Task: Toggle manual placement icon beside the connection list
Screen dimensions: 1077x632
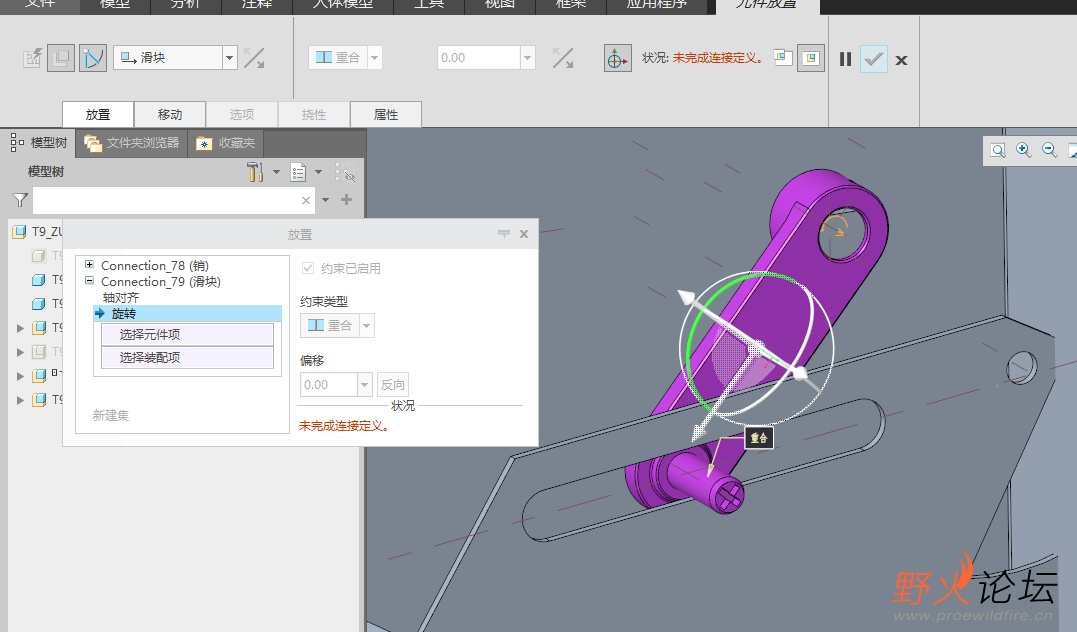Action: pos(60,58)
